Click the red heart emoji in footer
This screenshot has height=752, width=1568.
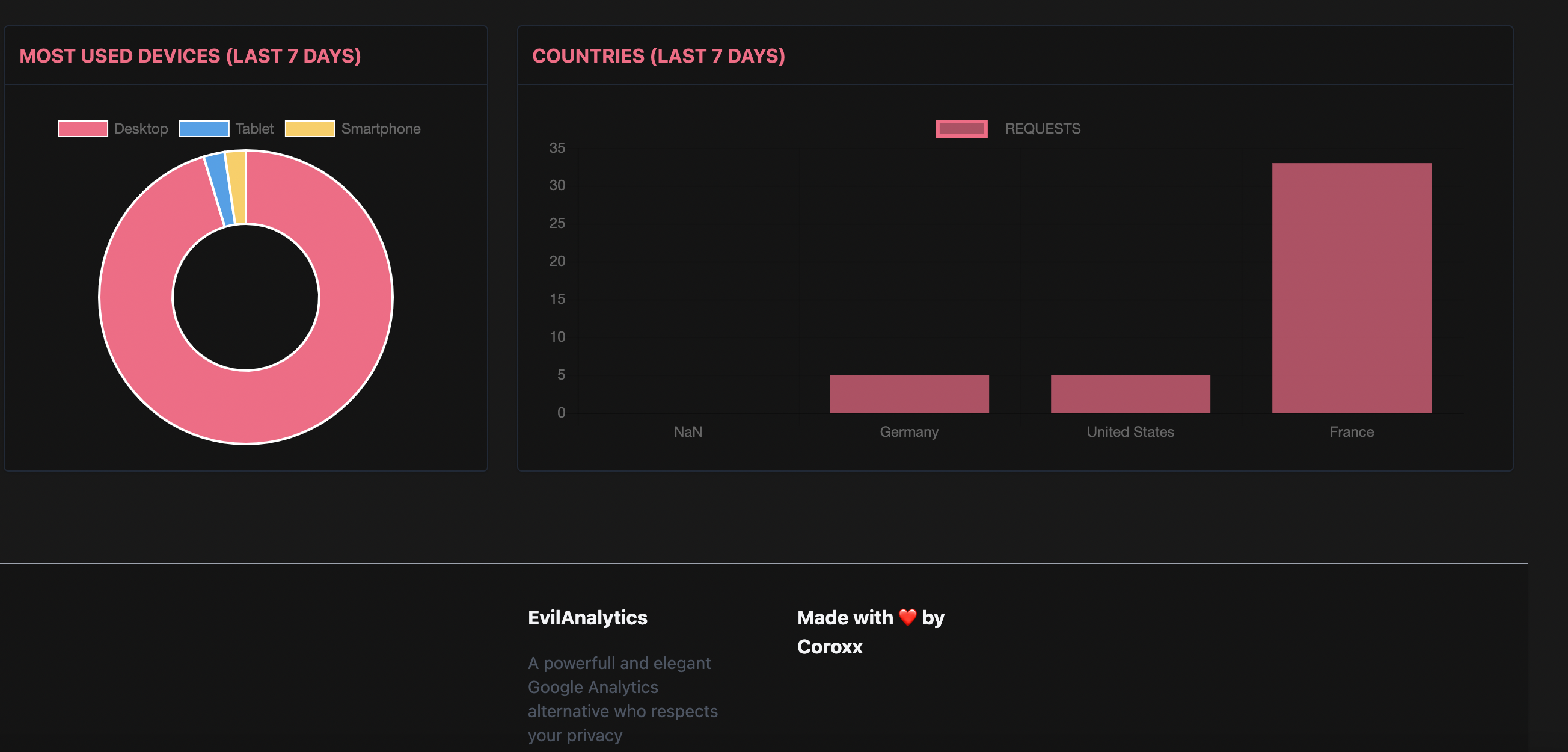click(x=907, y=617)
